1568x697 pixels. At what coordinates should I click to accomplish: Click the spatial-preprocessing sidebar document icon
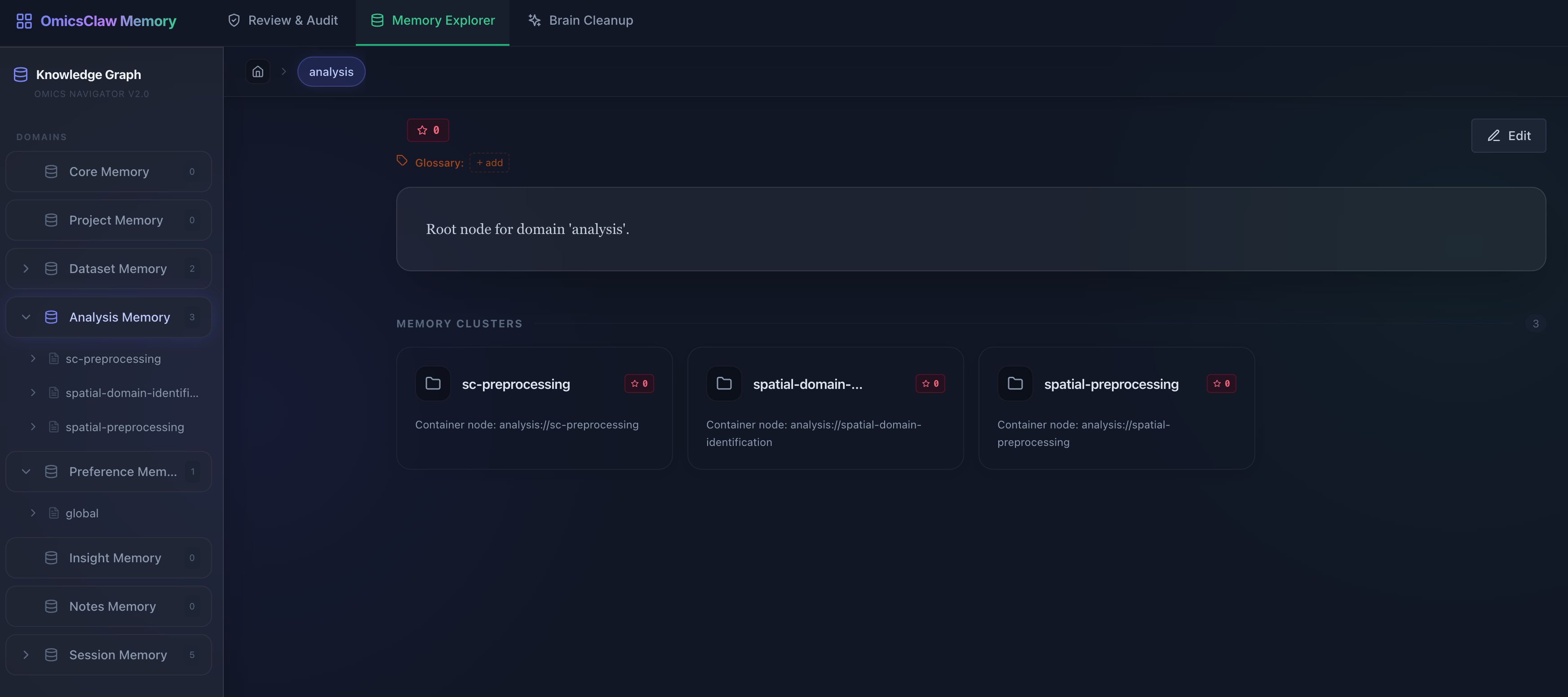tap(53, 427)
